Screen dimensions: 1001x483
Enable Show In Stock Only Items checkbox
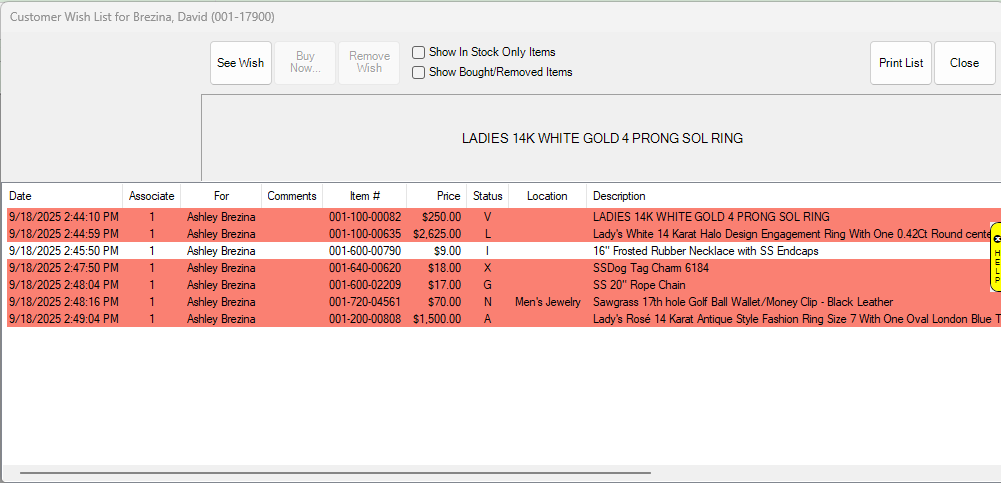[420, 52]
